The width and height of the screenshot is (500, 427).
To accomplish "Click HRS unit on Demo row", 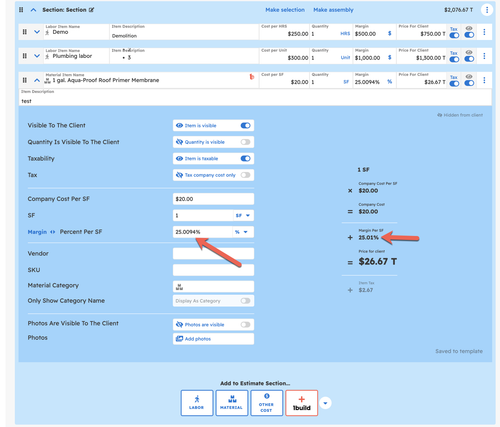I will point(345,34).
